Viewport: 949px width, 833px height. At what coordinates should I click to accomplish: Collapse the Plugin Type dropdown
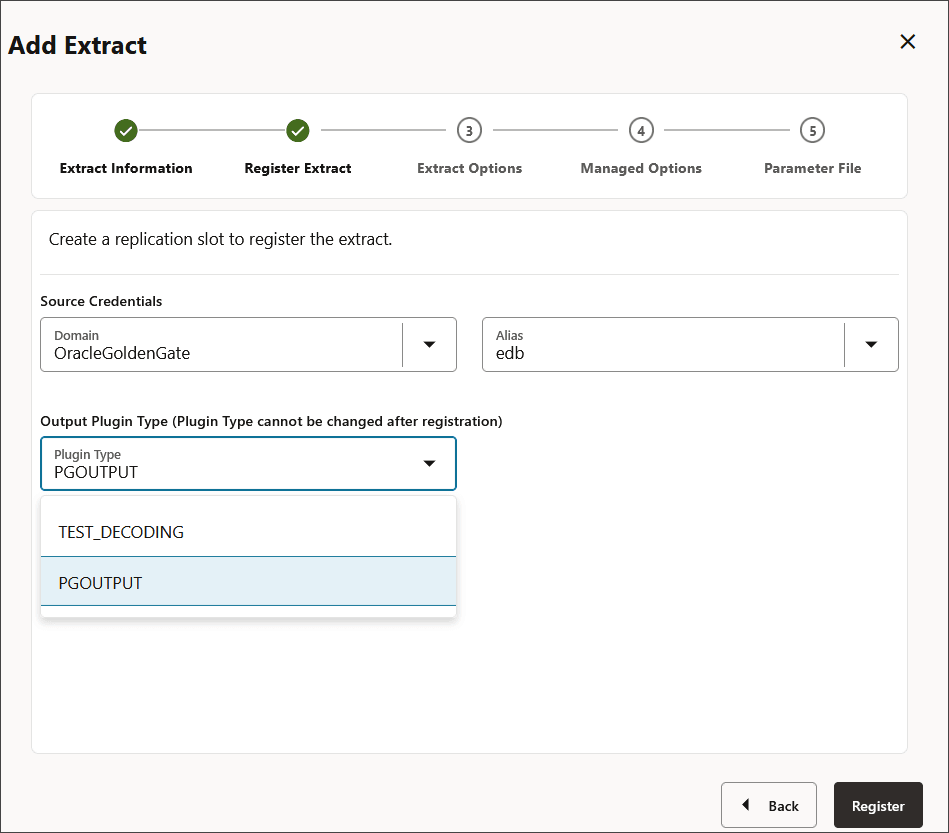[x=429, y=463]
